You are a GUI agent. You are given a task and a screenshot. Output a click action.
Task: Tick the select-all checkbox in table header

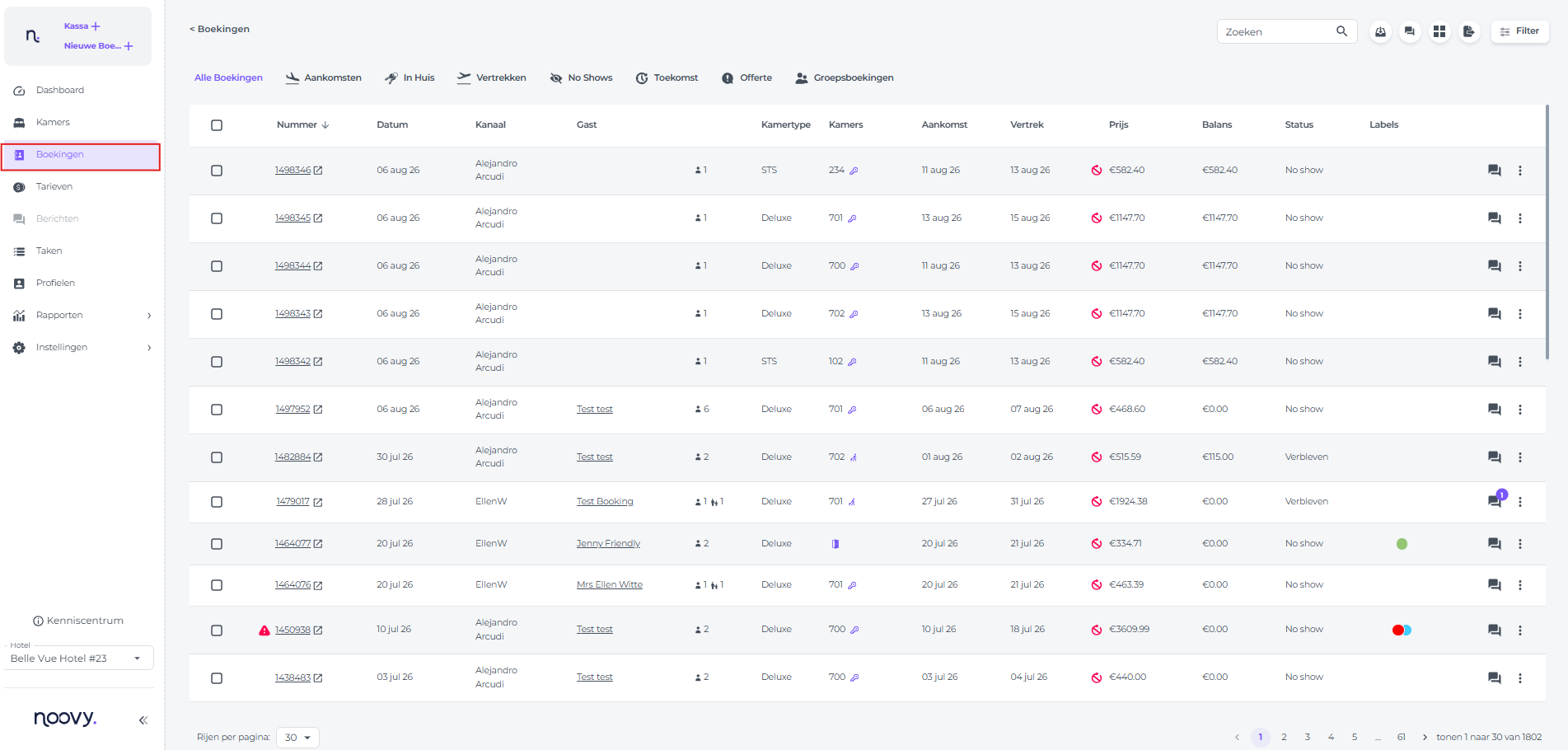tap(217, 125)
